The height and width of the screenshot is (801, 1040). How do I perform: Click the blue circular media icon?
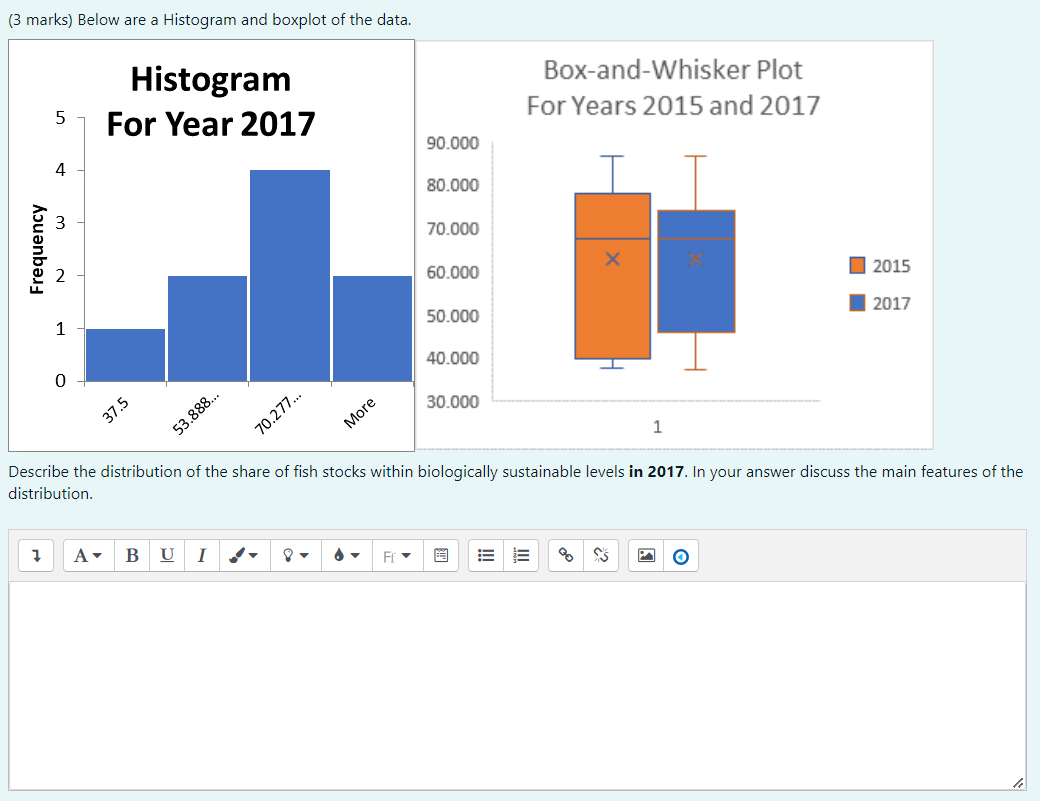coord(681,556)
